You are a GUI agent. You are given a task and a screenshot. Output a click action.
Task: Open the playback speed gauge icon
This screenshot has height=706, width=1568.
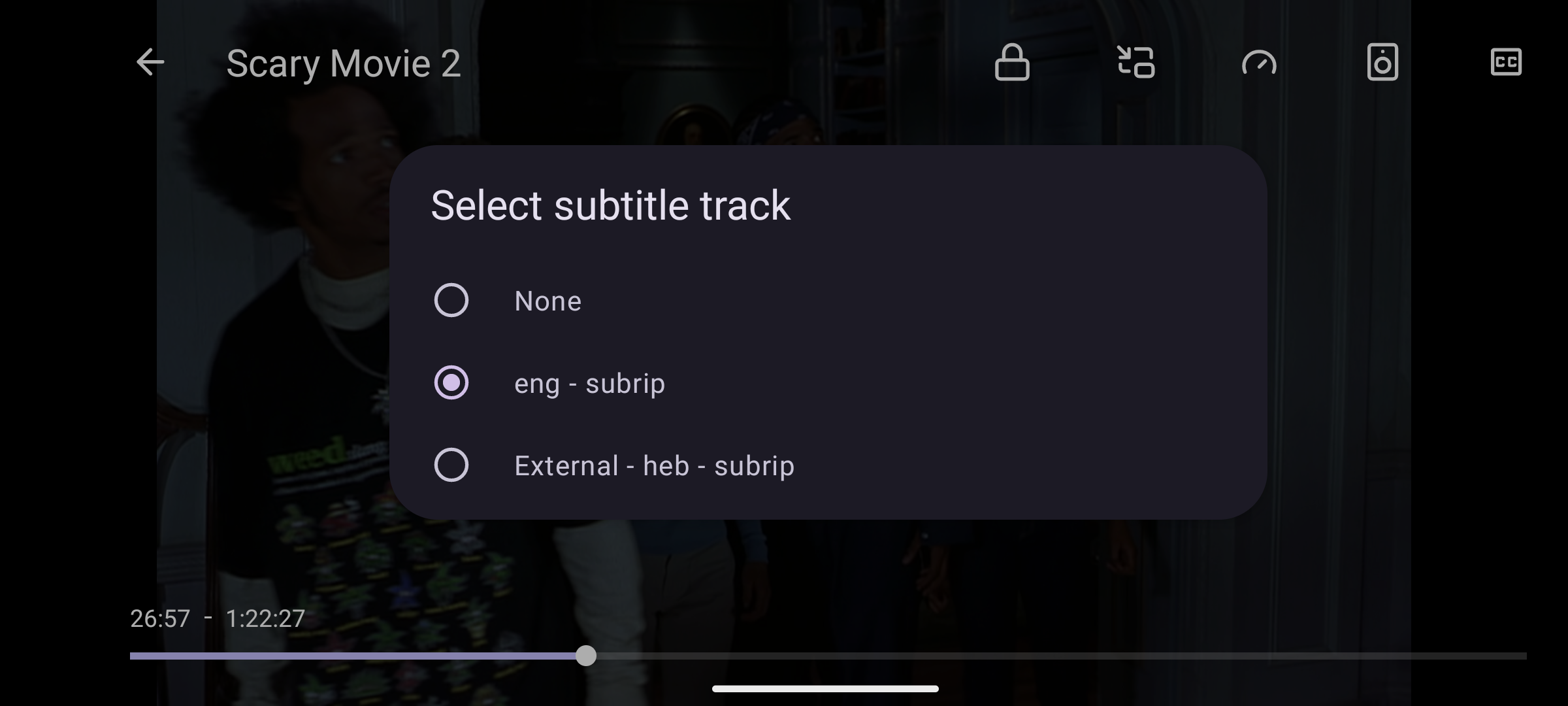(1260, 62)
